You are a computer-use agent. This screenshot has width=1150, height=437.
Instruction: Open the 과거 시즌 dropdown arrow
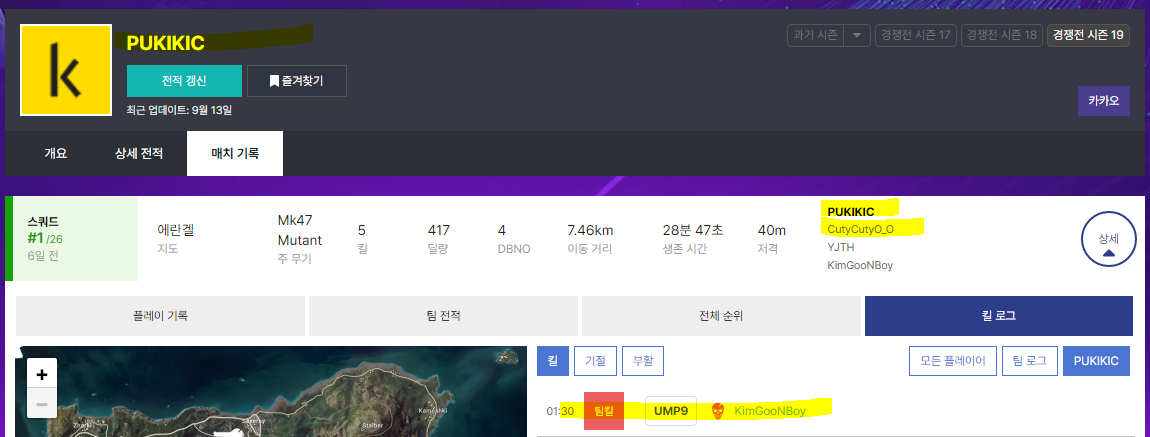coord(856,36)
